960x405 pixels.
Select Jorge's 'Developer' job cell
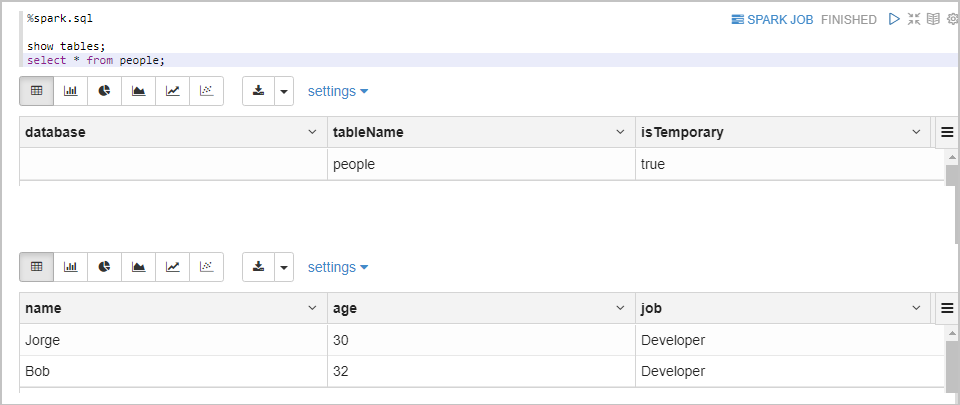point(790,340)
